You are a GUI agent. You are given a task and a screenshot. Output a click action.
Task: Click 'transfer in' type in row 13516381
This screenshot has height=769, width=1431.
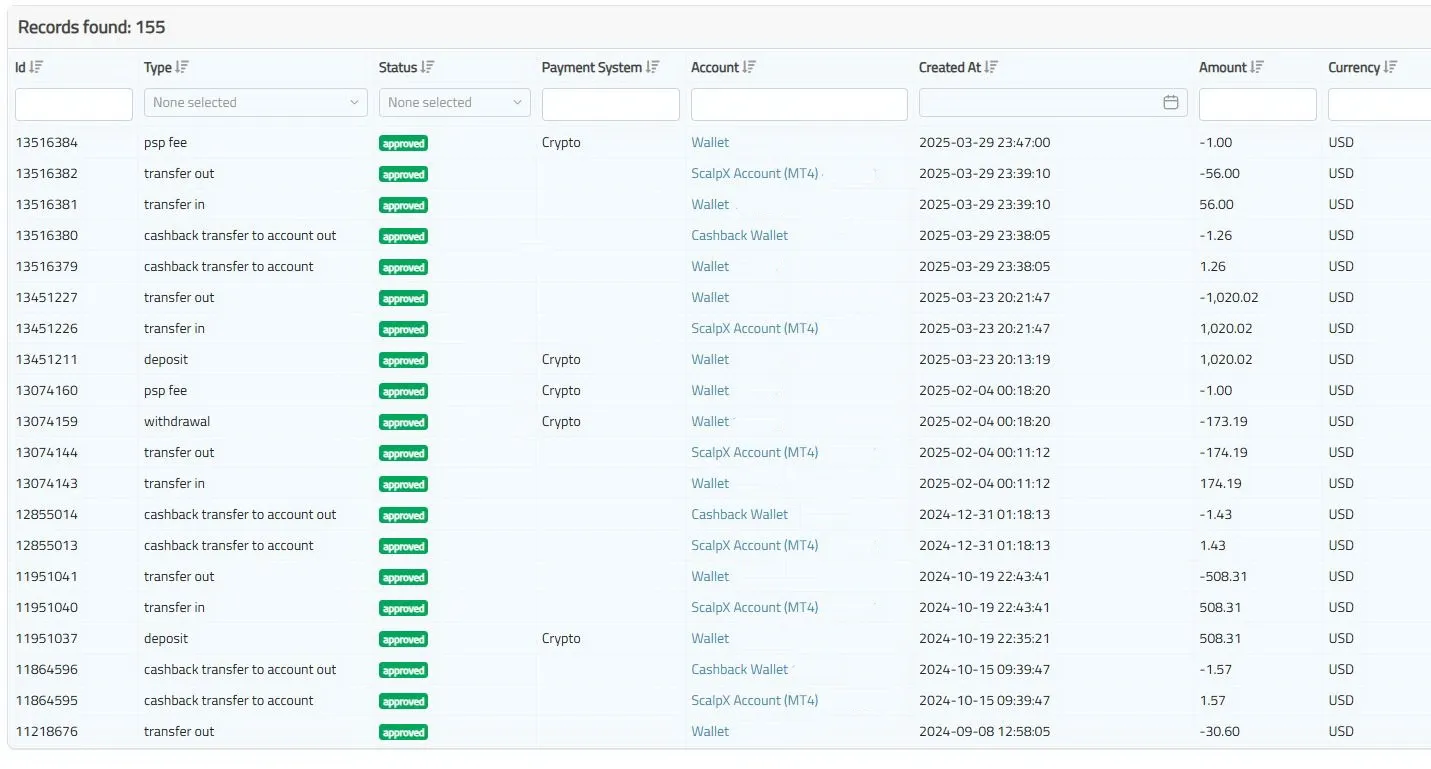tap(174, 204)
